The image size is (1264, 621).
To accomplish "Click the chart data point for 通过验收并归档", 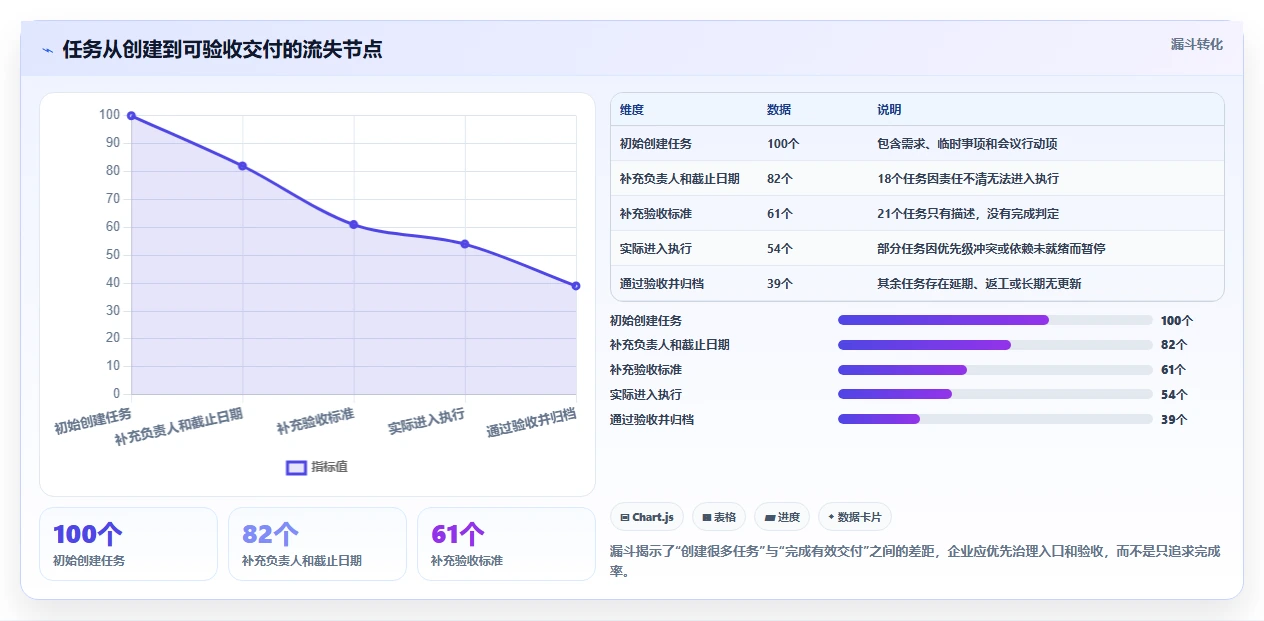I will pyautogui.click(x=576, y=286).
